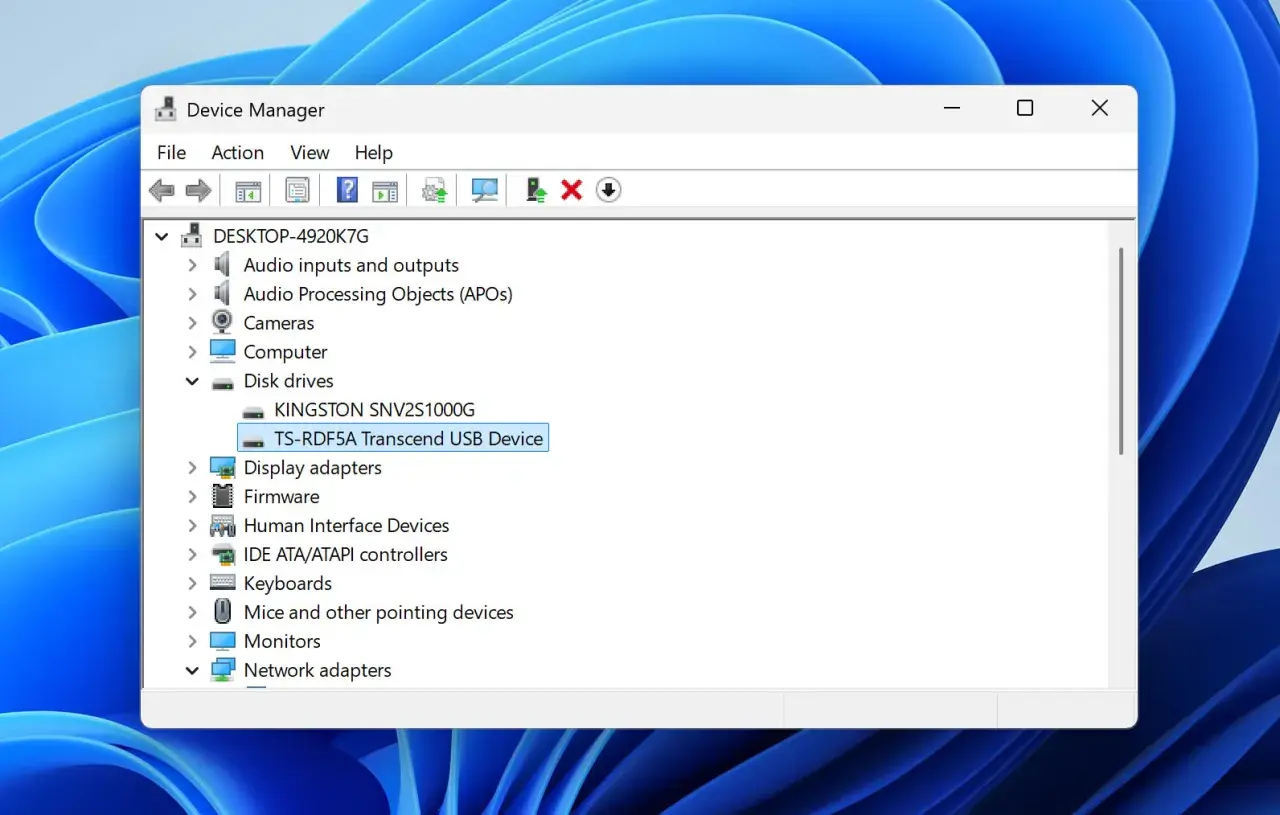Click the IDE ATA/ATAPI controllers icon

(222, 554)
